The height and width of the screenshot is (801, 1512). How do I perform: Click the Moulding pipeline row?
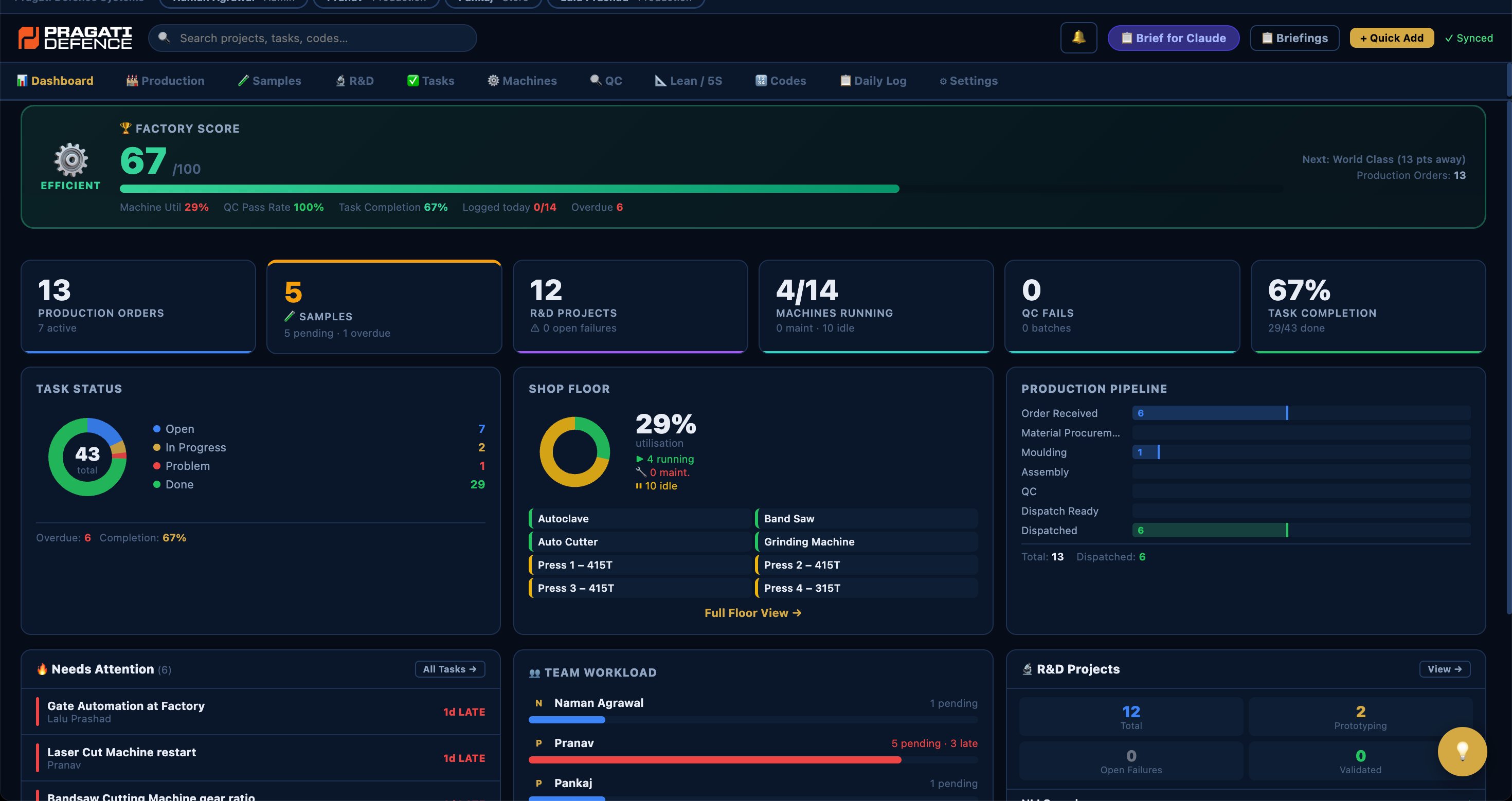[1246, 452]
